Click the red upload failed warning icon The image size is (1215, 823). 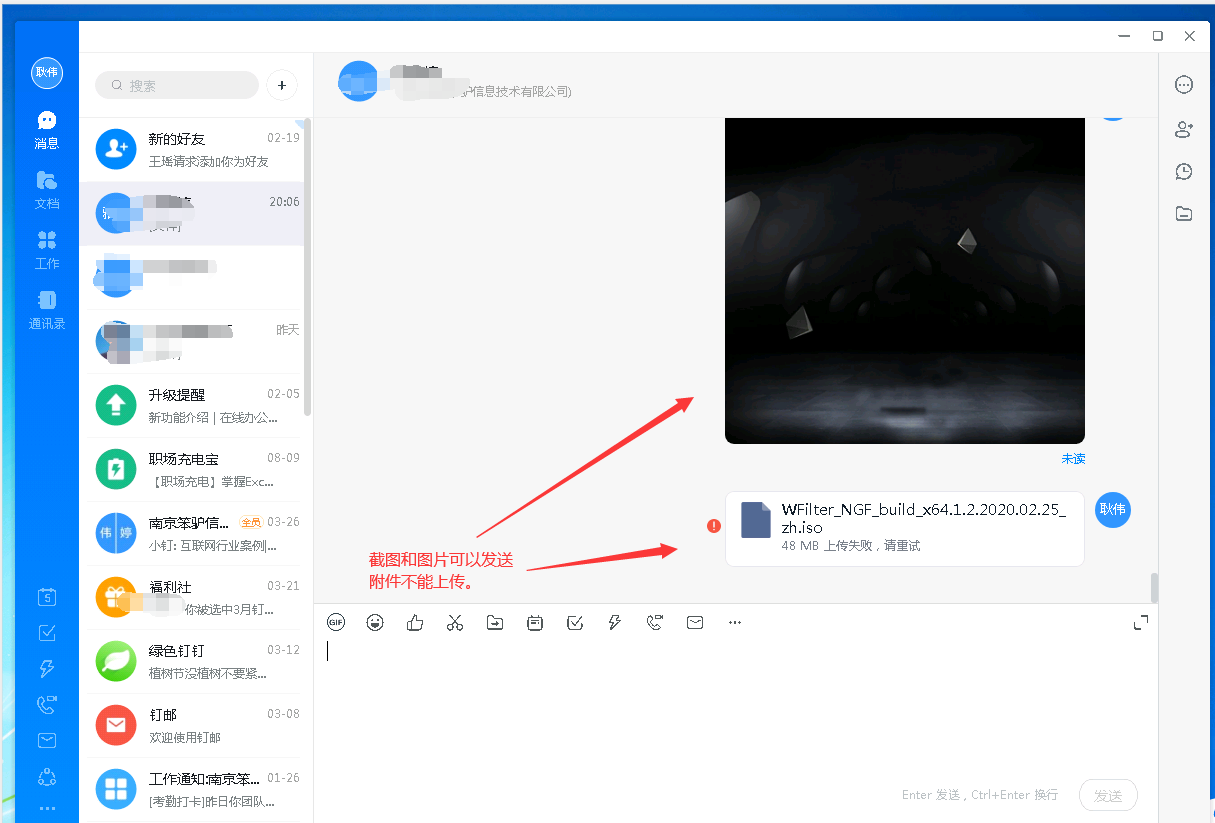[713, 526]
